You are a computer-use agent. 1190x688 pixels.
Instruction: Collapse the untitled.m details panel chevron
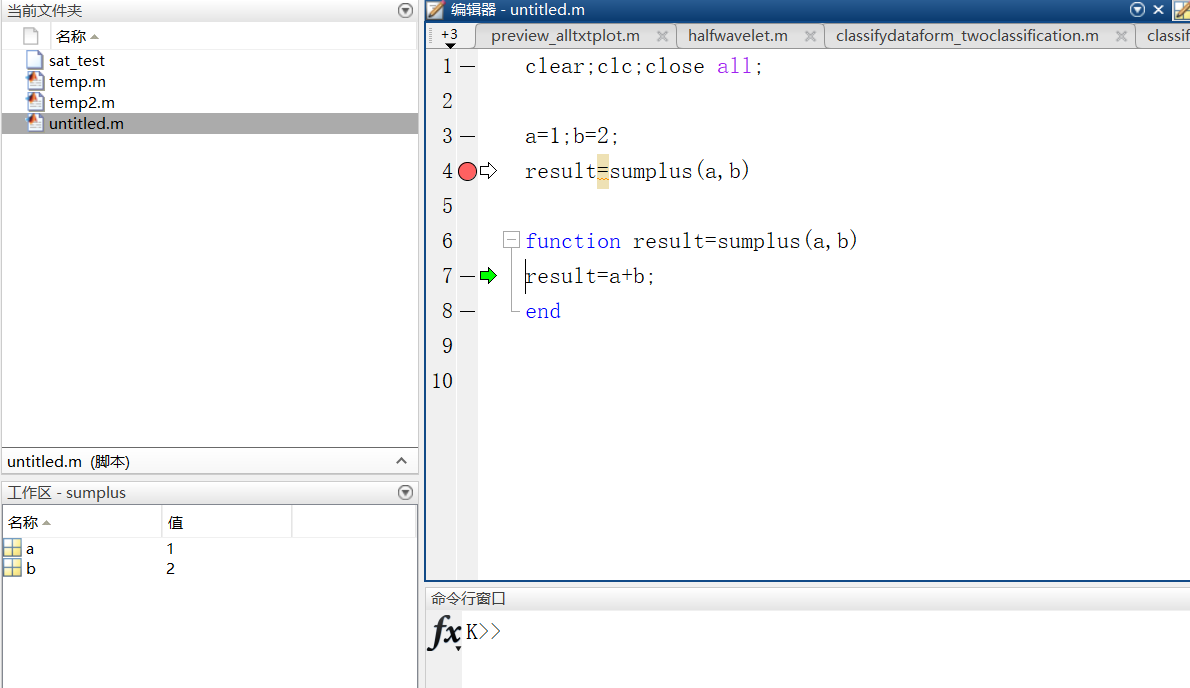401,461
